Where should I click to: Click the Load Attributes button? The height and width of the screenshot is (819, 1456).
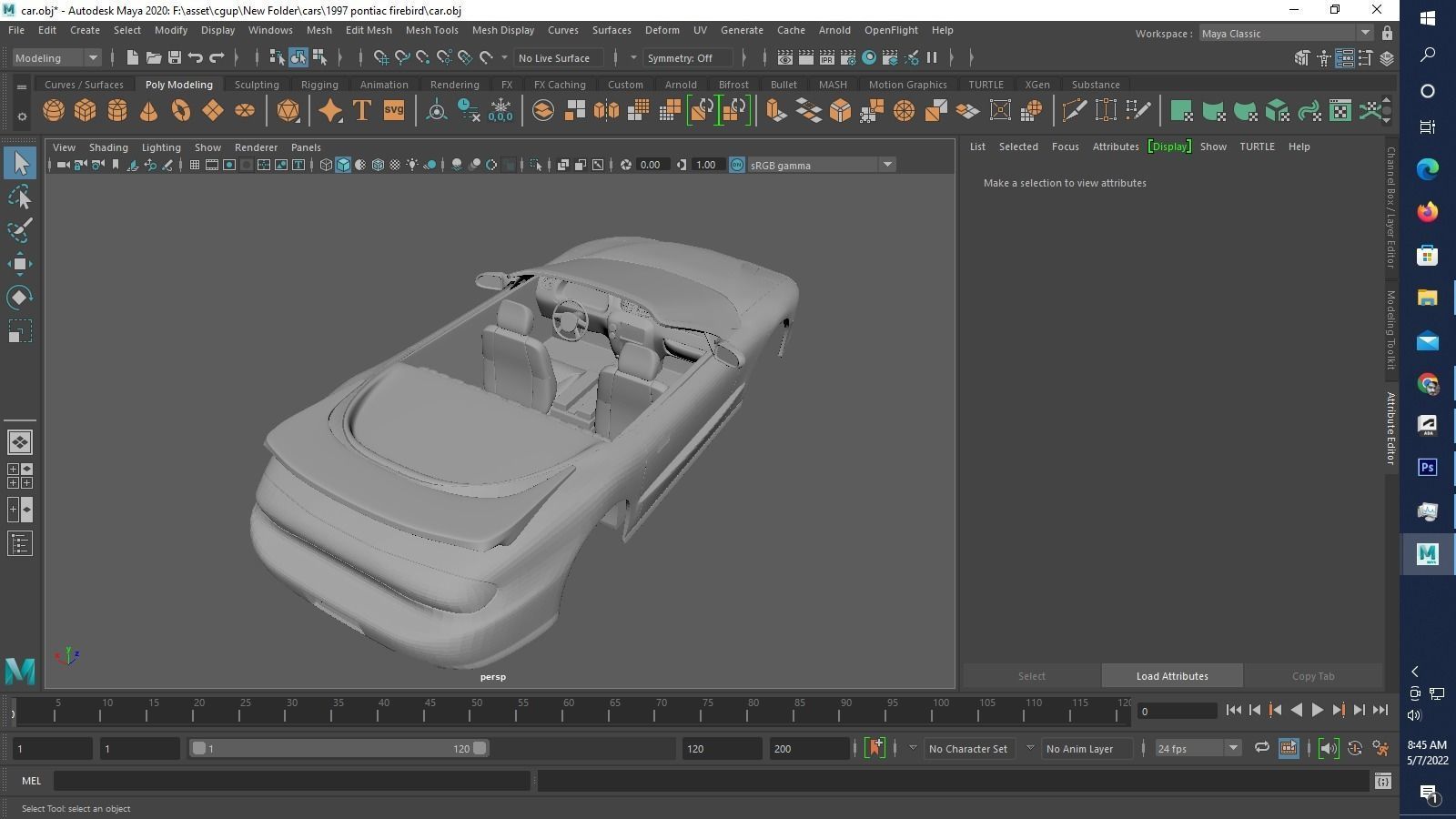coord(1172,676)
